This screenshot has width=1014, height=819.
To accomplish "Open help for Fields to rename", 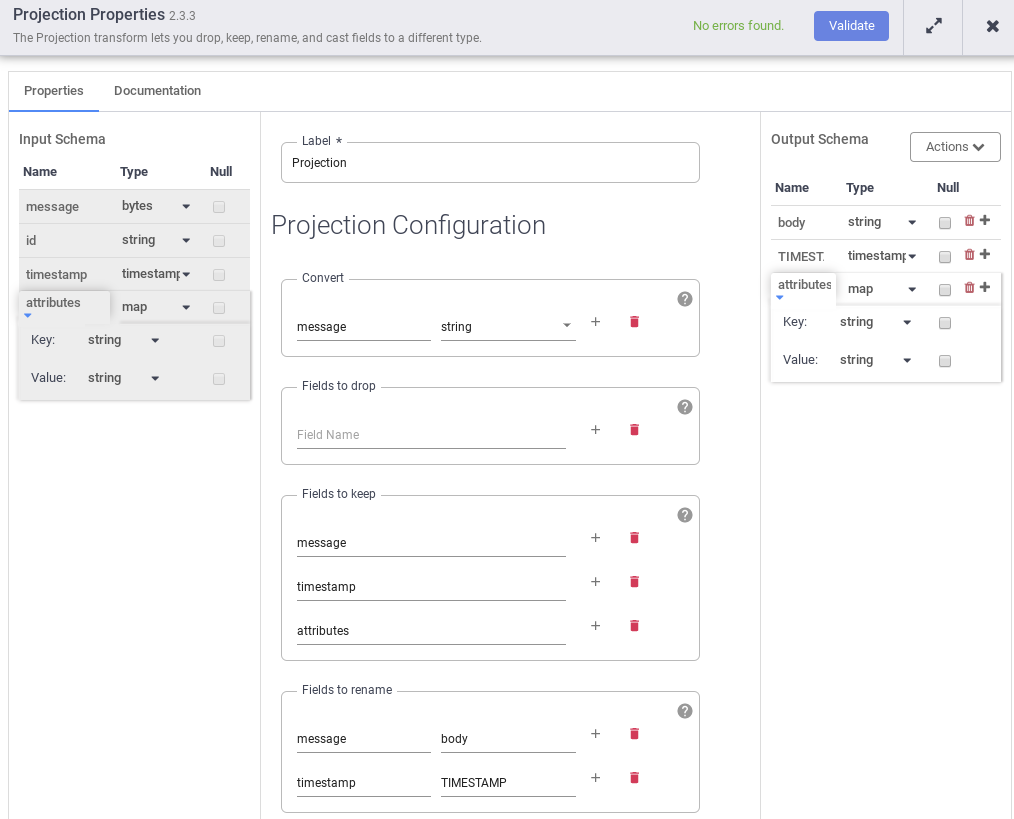I will coord(685,711).
